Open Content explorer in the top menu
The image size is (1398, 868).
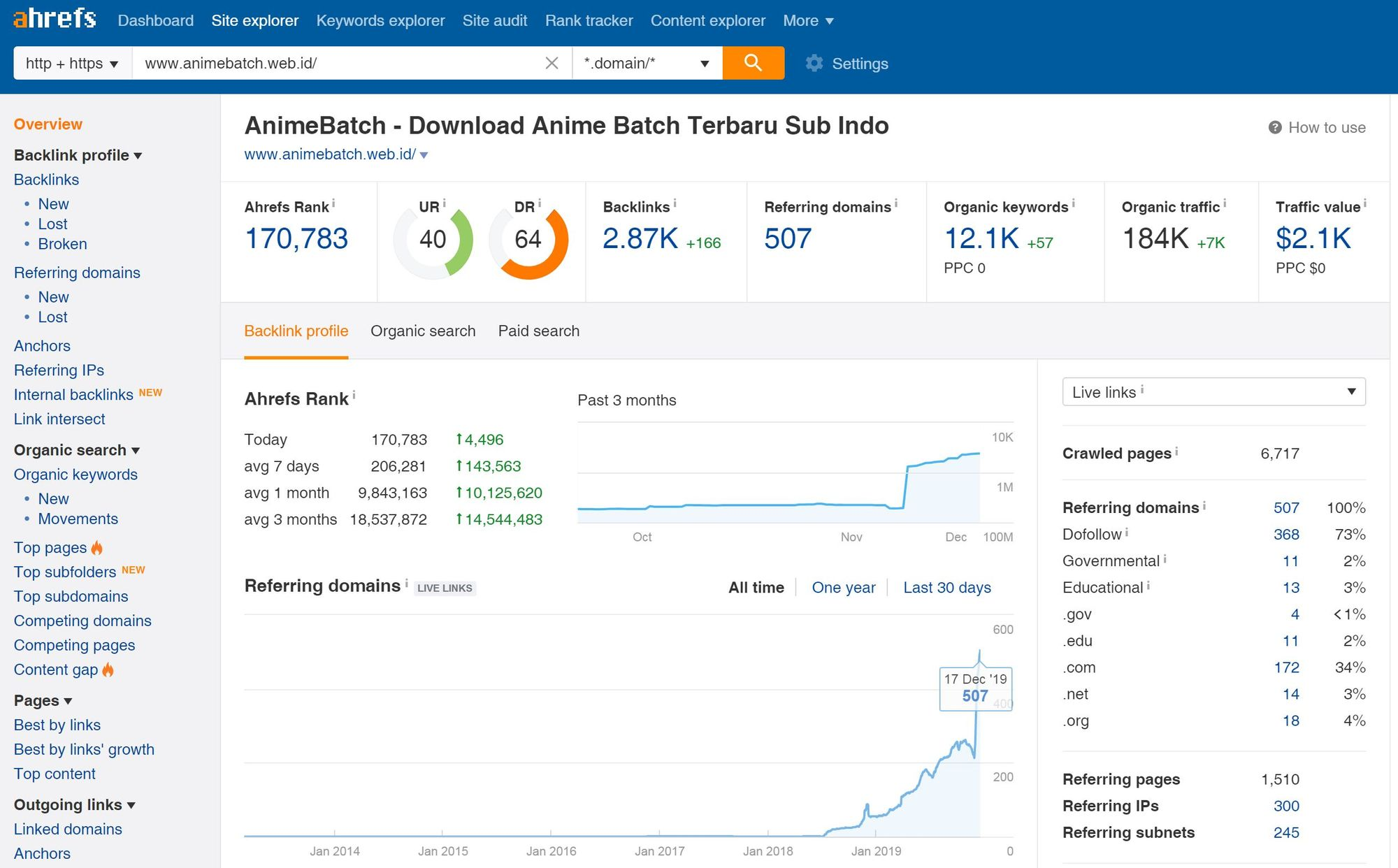(708, 21)
